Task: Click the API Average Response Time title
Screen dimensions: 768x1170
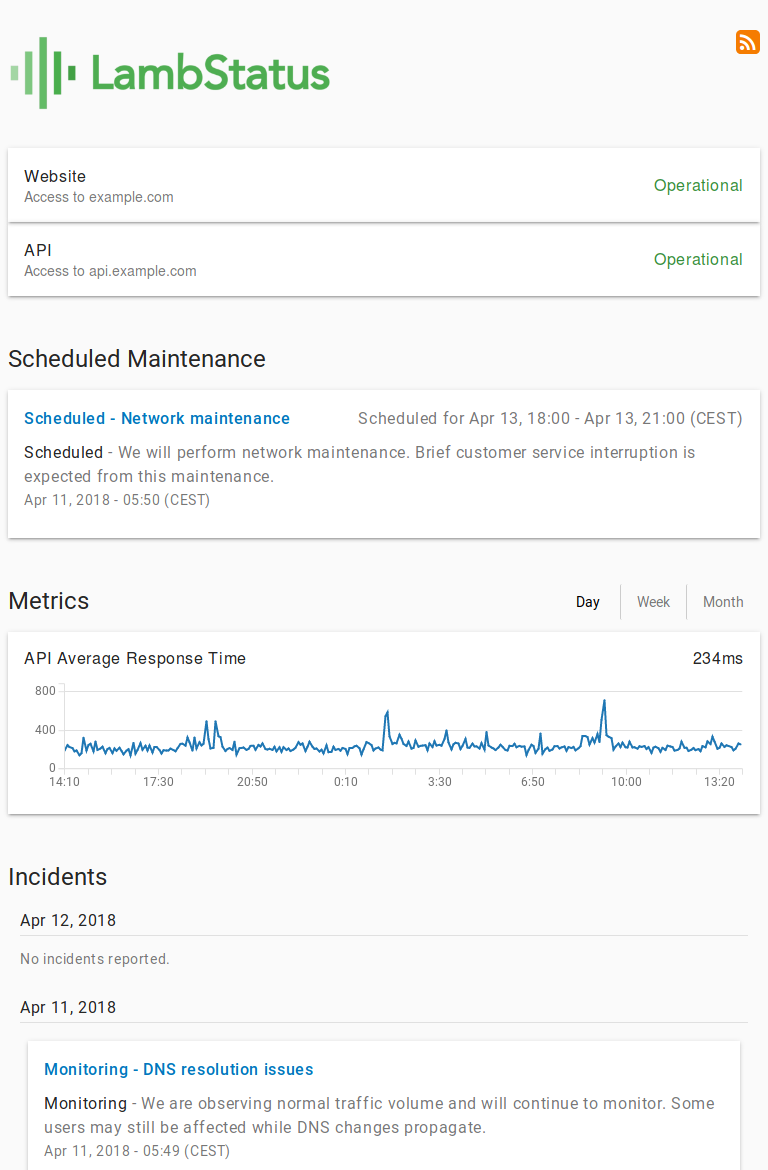Action: click(x=135, y=658)
